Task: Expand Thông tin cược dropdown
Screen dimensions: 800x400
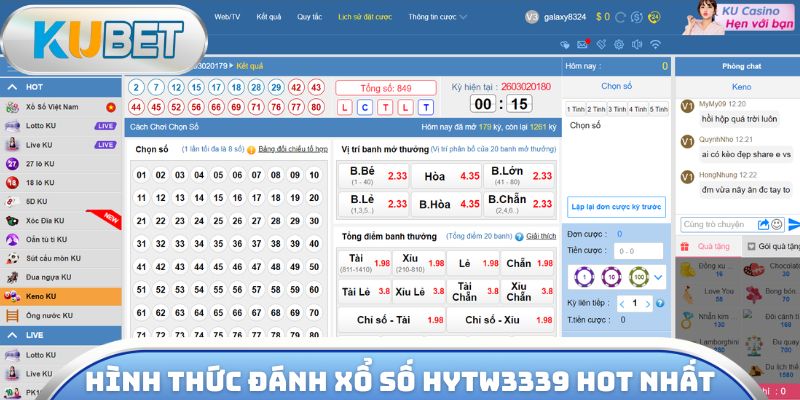Action: pyautogui.click(x=437, y=17)
